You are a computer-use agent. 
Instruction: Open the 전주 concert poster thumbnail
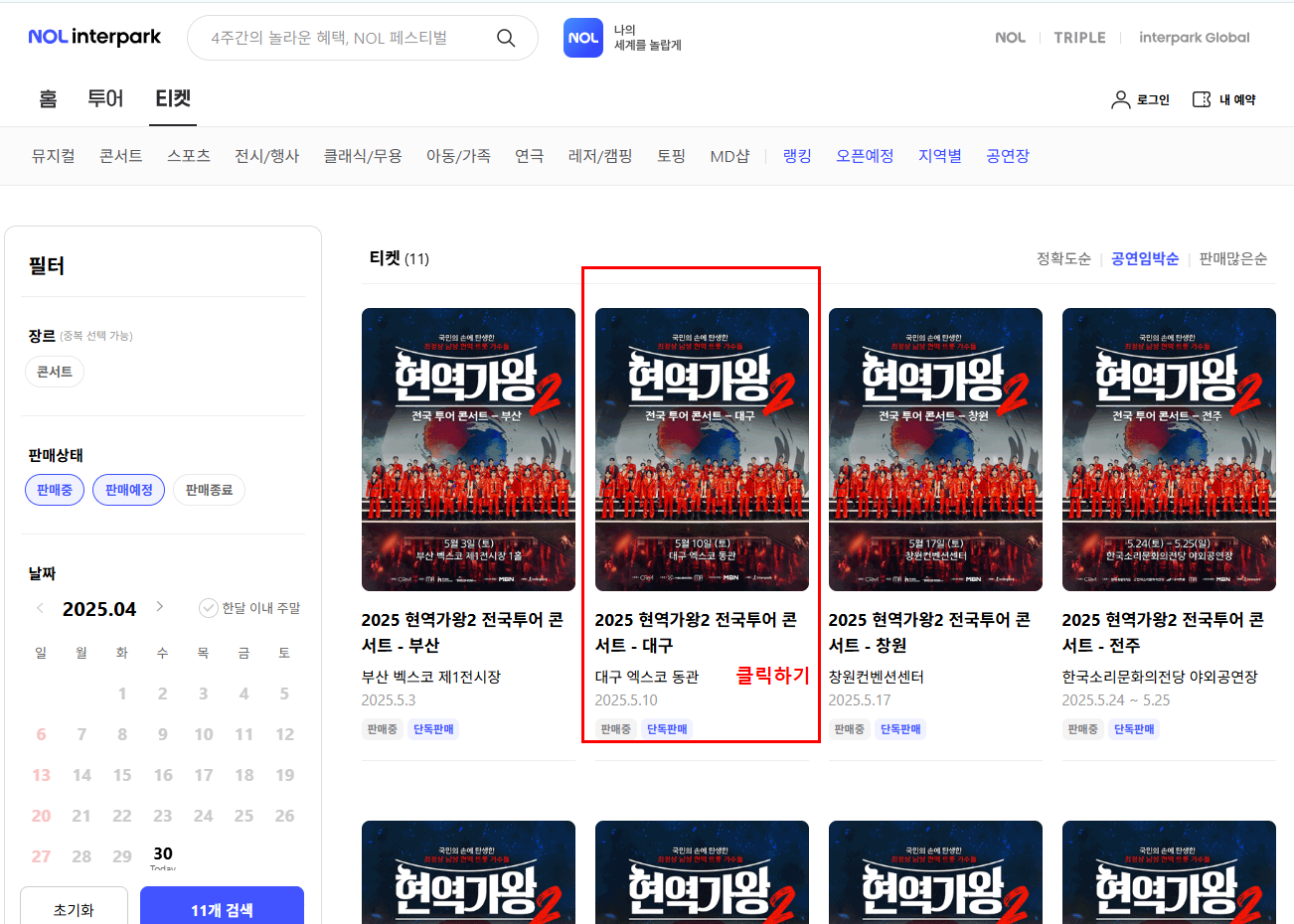1169,449
